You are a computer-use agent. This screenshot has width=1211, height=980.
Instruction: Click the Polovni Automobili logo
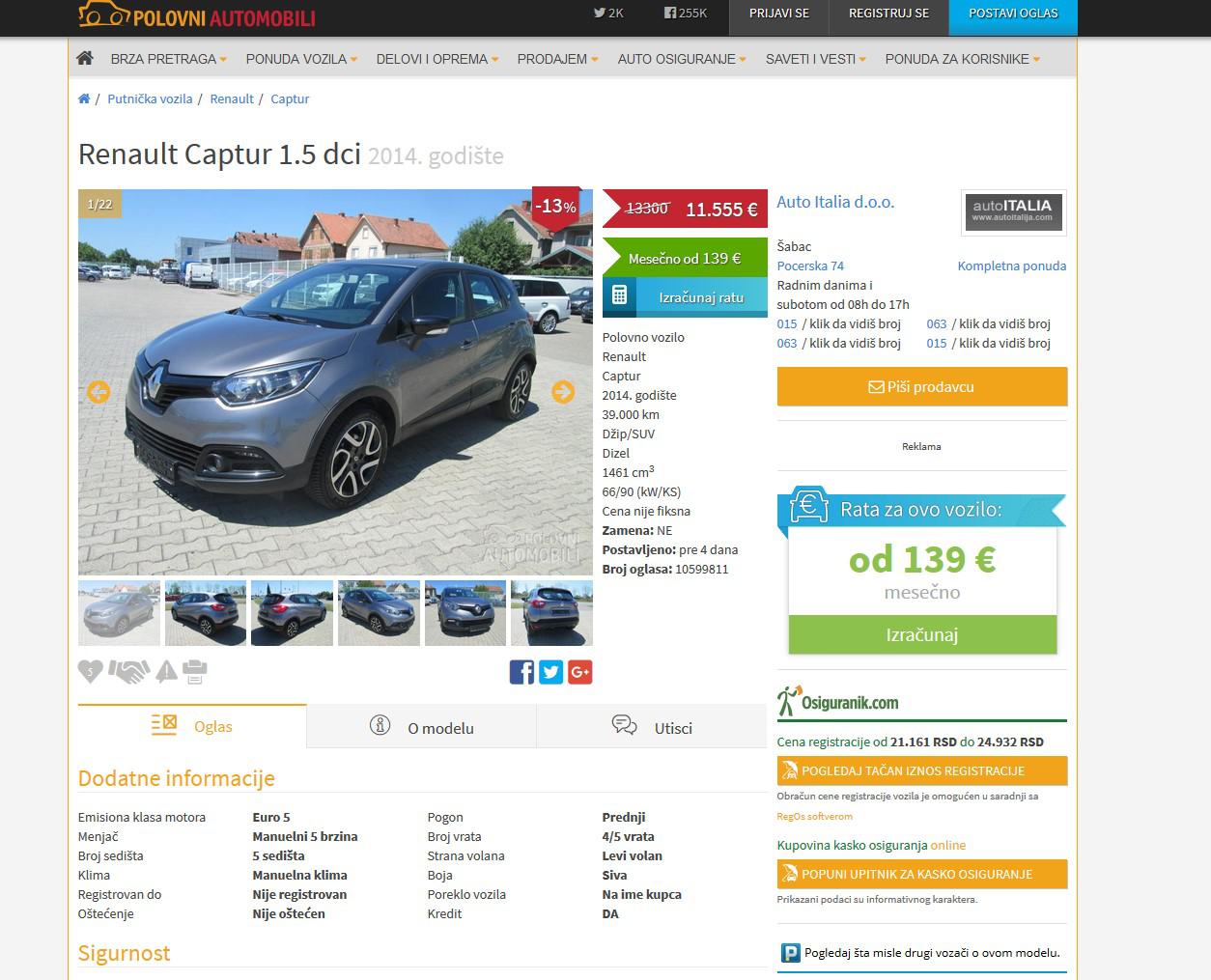click(x=197, y=15)
